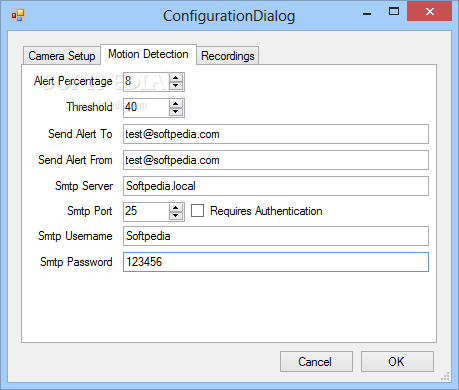Click the Smtp Username text box
Viewport: 459px width, 390px height.
(x=276, y=236)
